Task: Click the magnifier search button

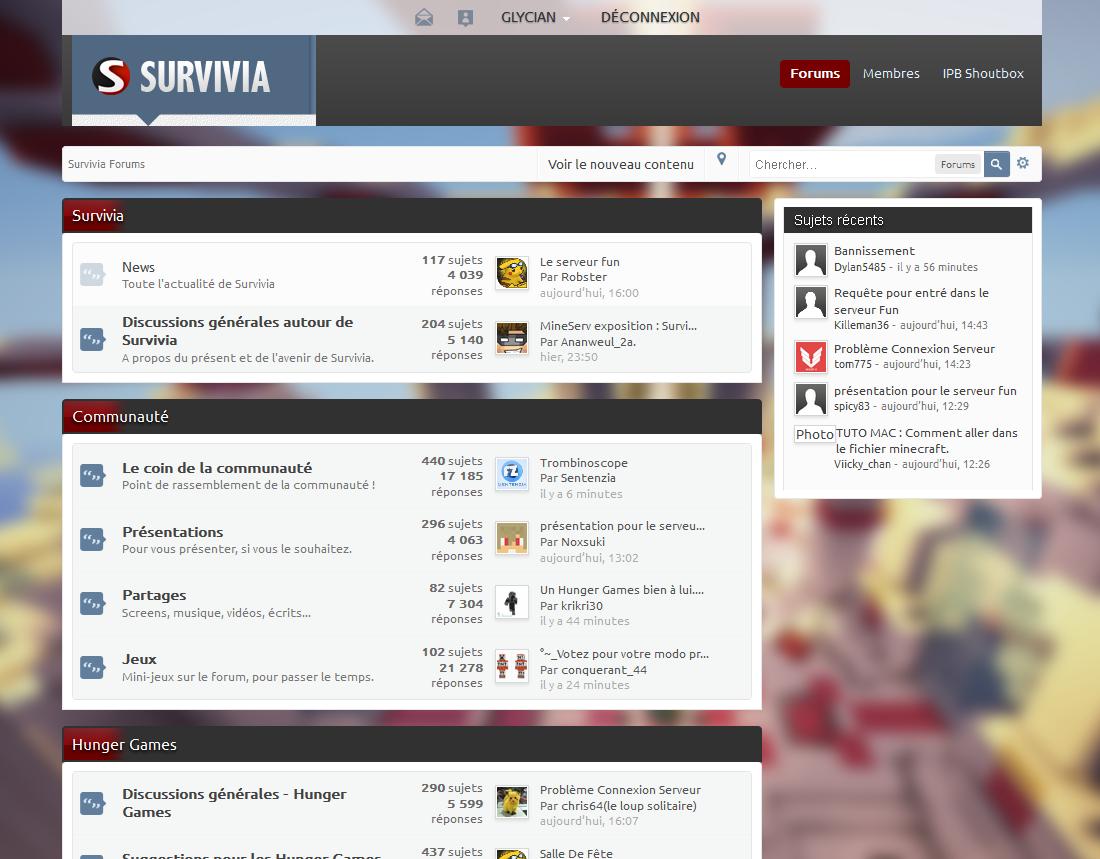Action: [996, 164]
